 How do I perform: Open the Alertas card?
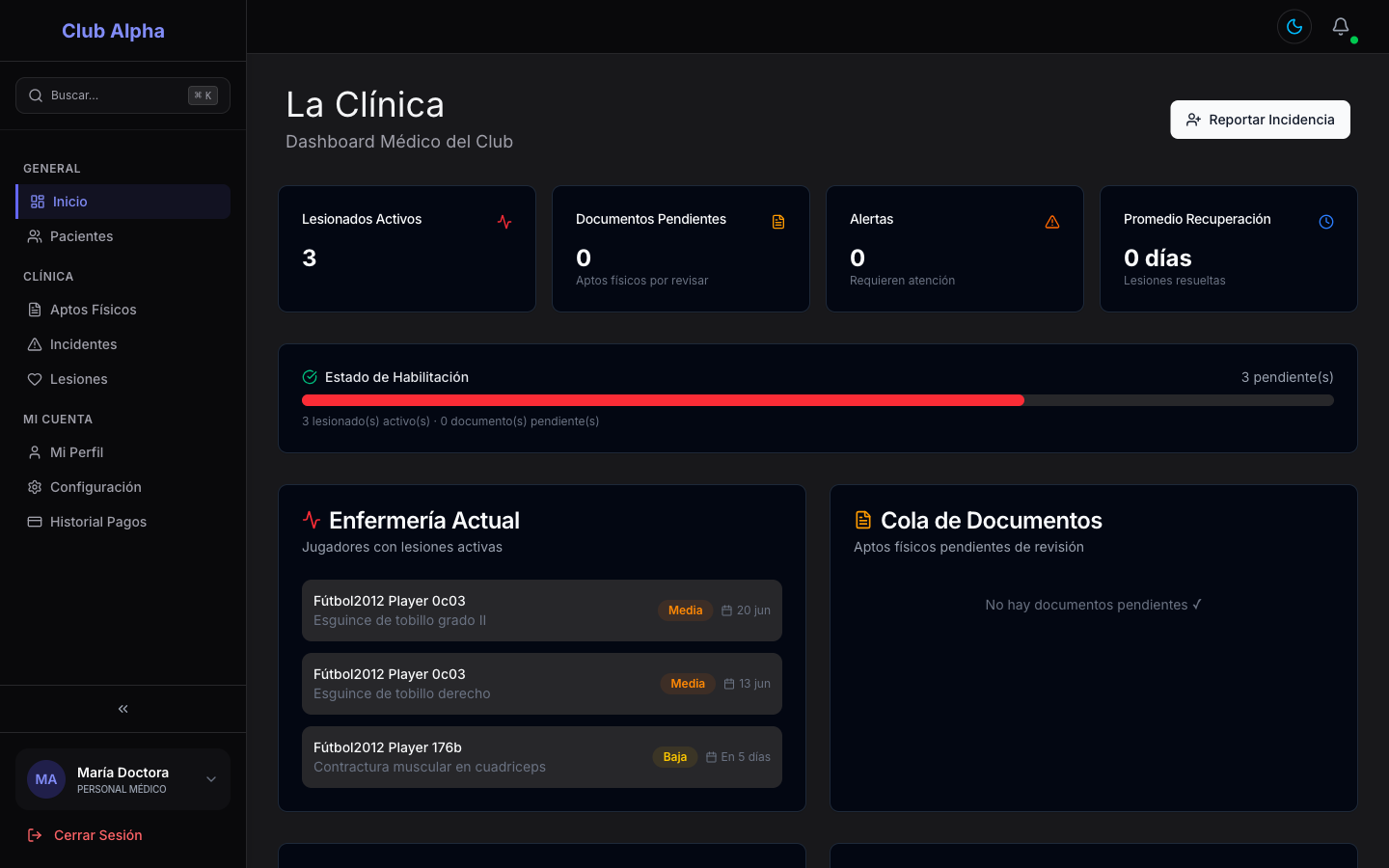click(x=955, y=249)
